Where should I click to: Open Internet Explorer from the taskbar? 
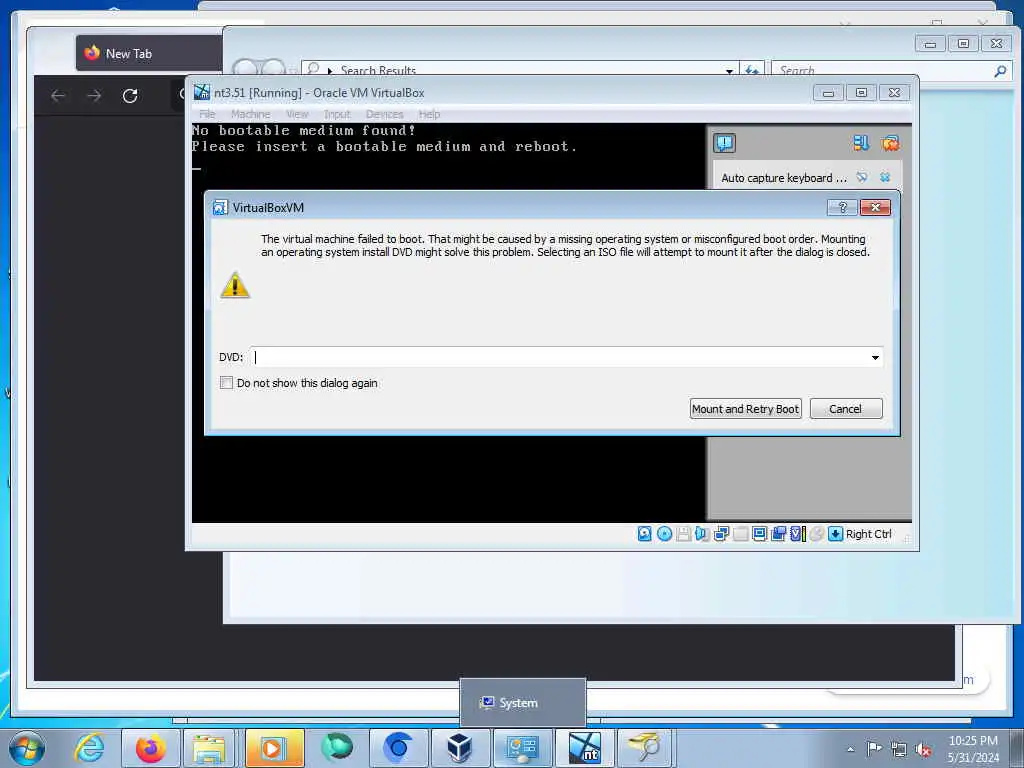[x=89, y=748]
